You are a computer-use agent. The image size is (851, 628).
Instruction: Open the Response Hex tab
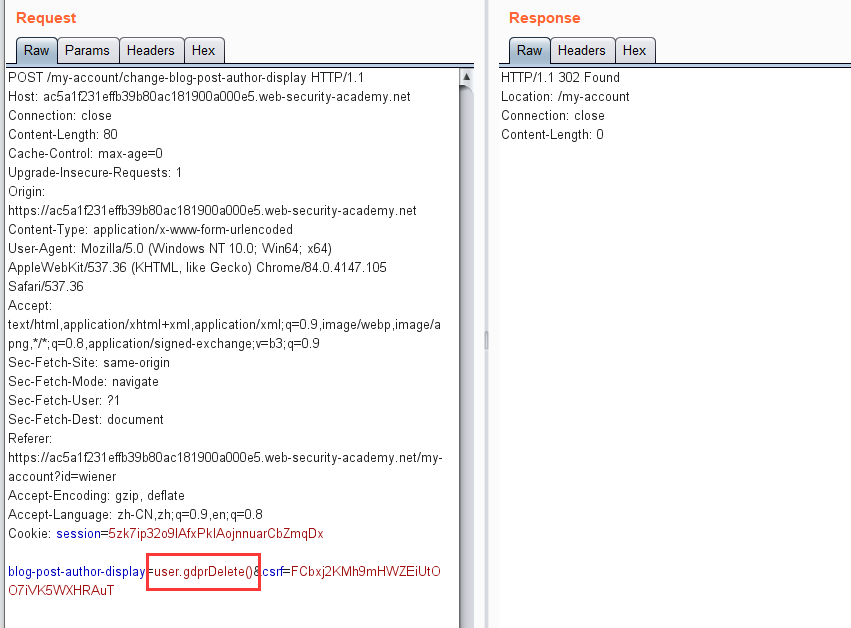pyautogui.click(x=634, y=50)
